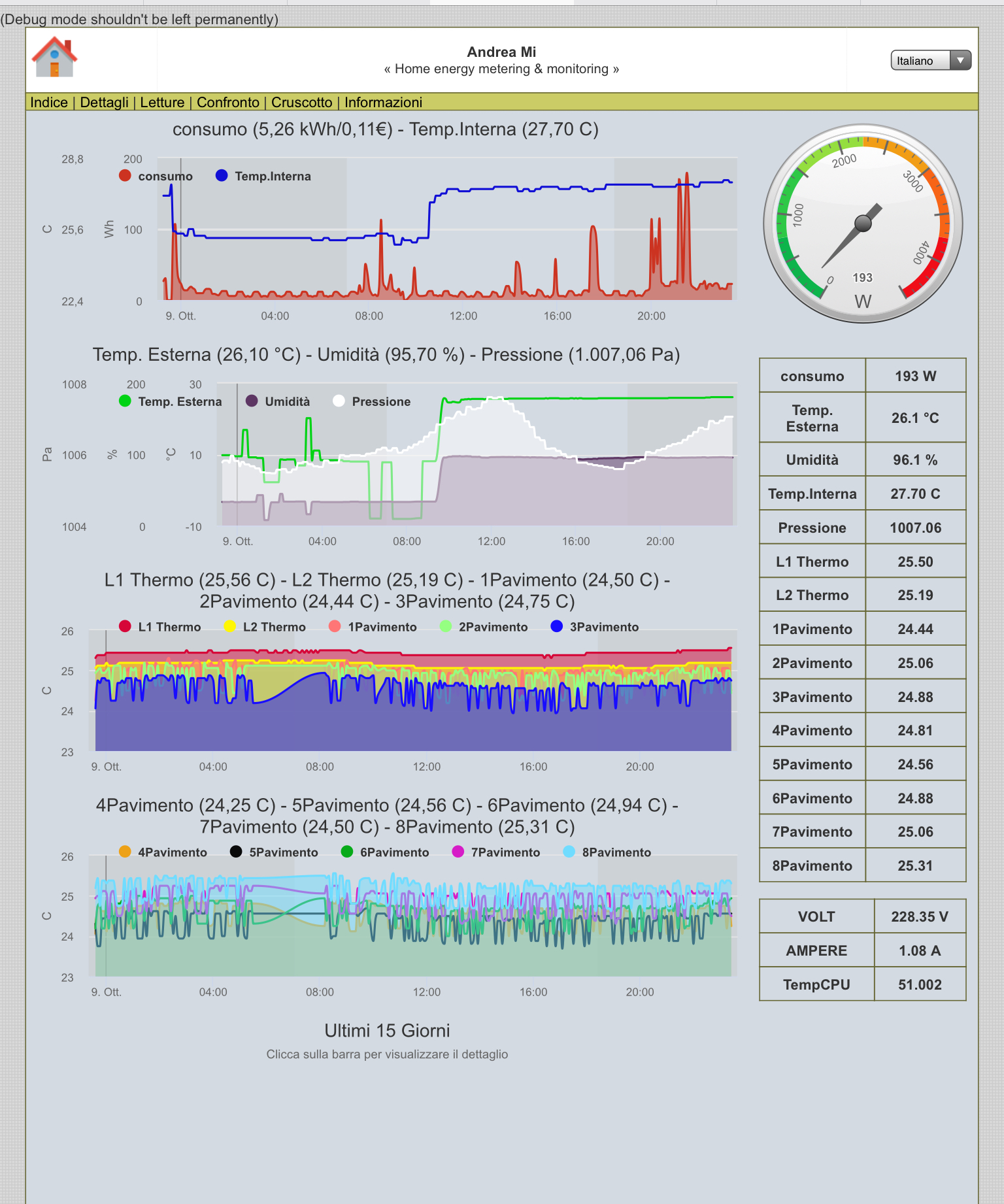Click the 'VOLT' table label
Image resolution: width=1004 pixels, height=1204 pixels.
coord(816,916)
